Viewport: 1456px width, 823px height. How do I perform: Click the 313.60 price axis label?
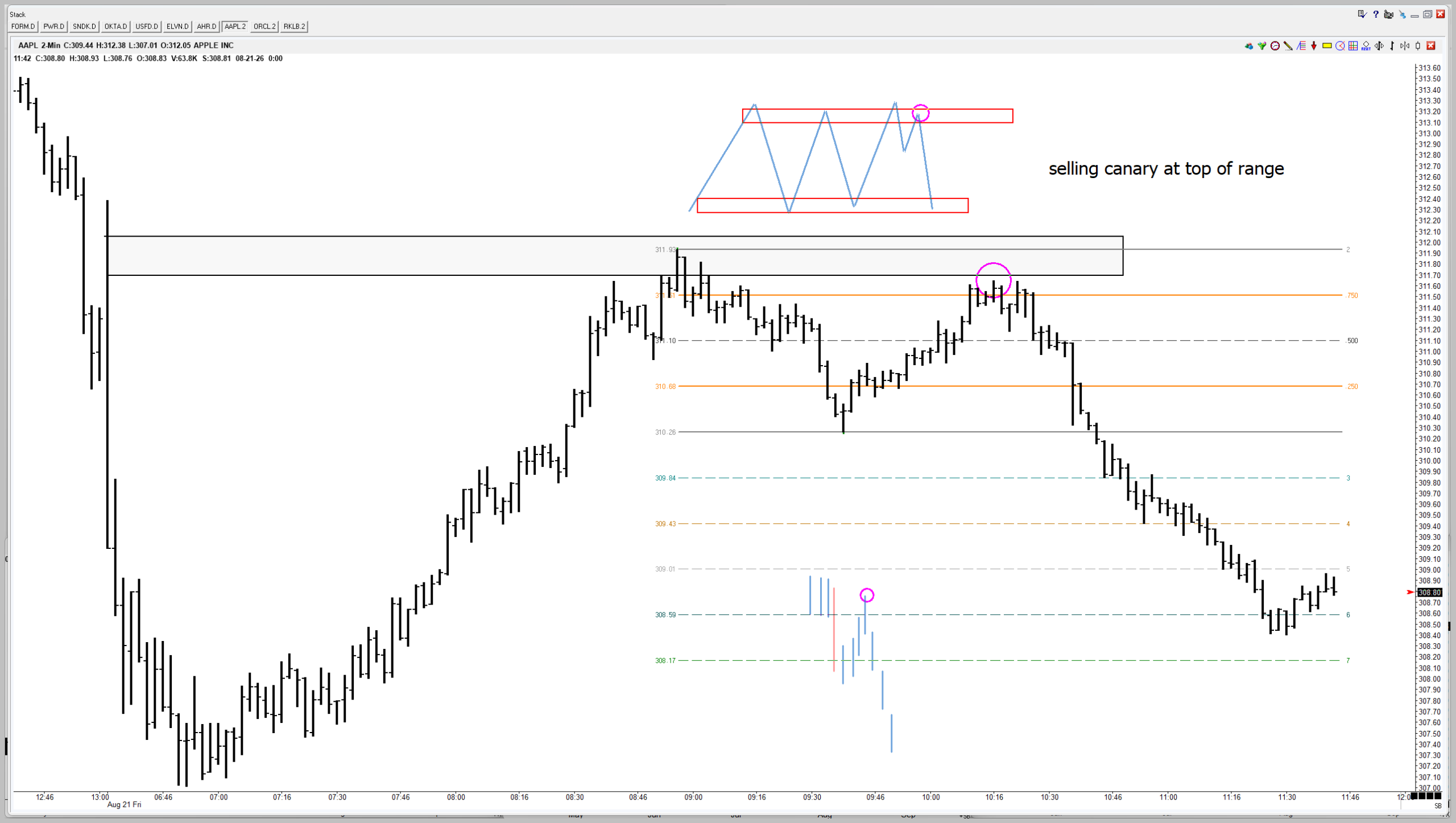1430,68
